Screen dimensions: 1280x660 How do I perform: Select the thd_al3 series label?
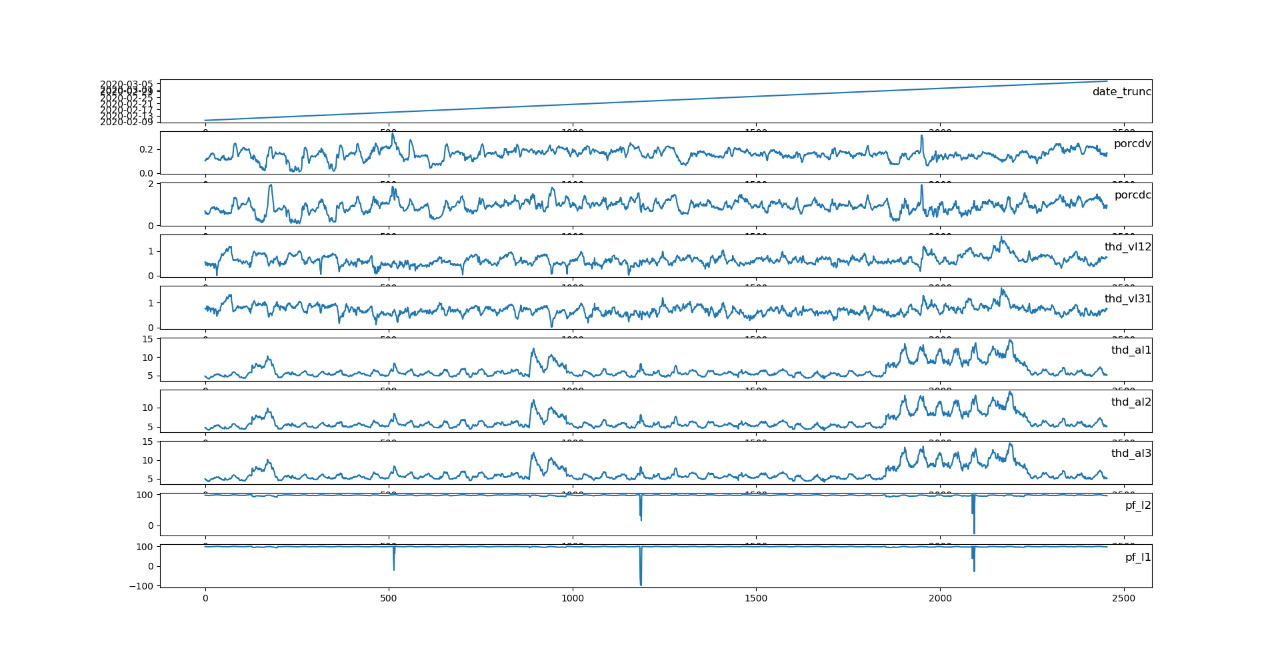click(x=1130, y=453)
